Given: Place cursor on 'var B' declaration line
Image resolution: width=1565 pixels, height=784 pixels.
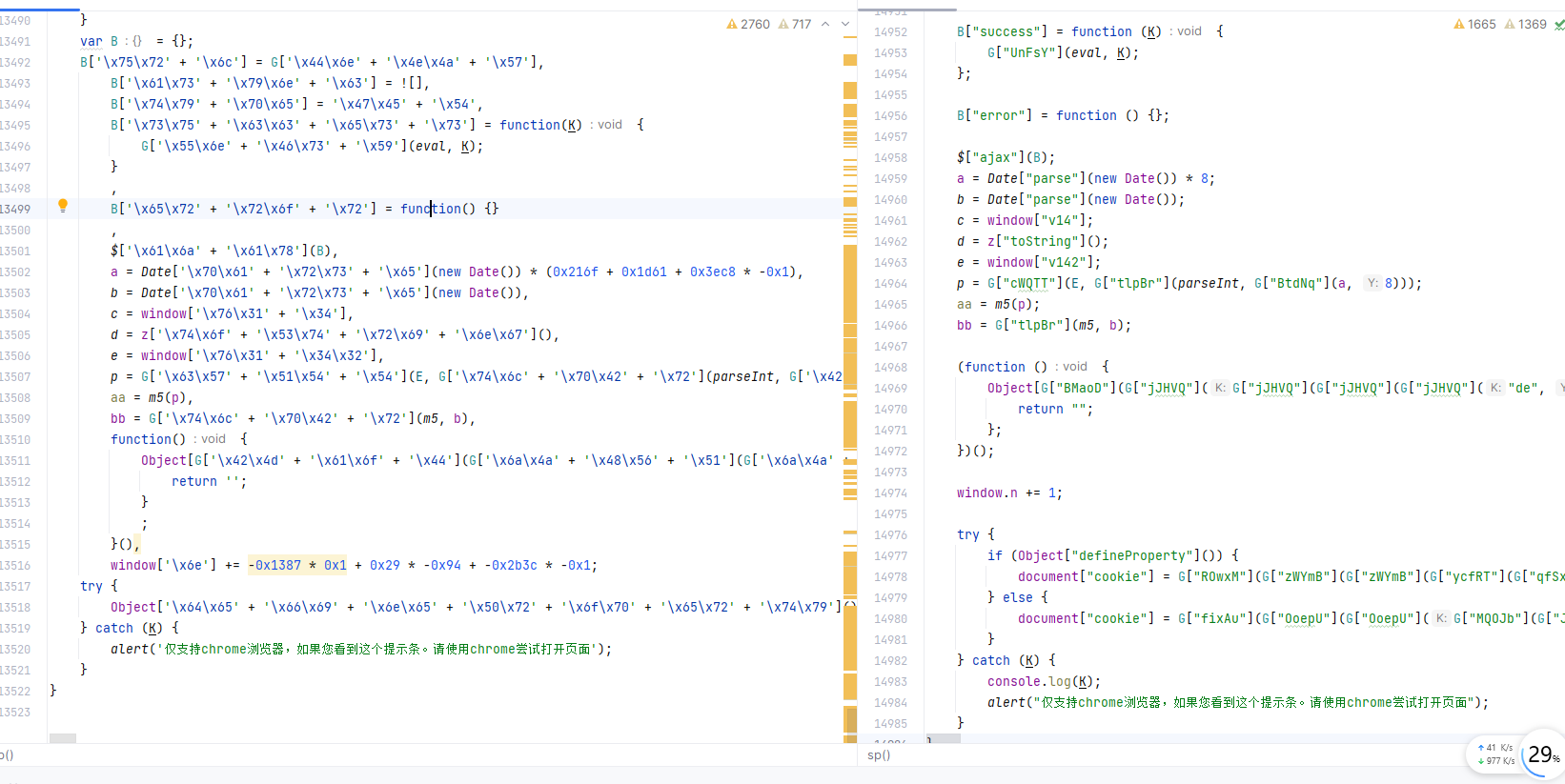Looking at the screenshot, I should point(136,41).
